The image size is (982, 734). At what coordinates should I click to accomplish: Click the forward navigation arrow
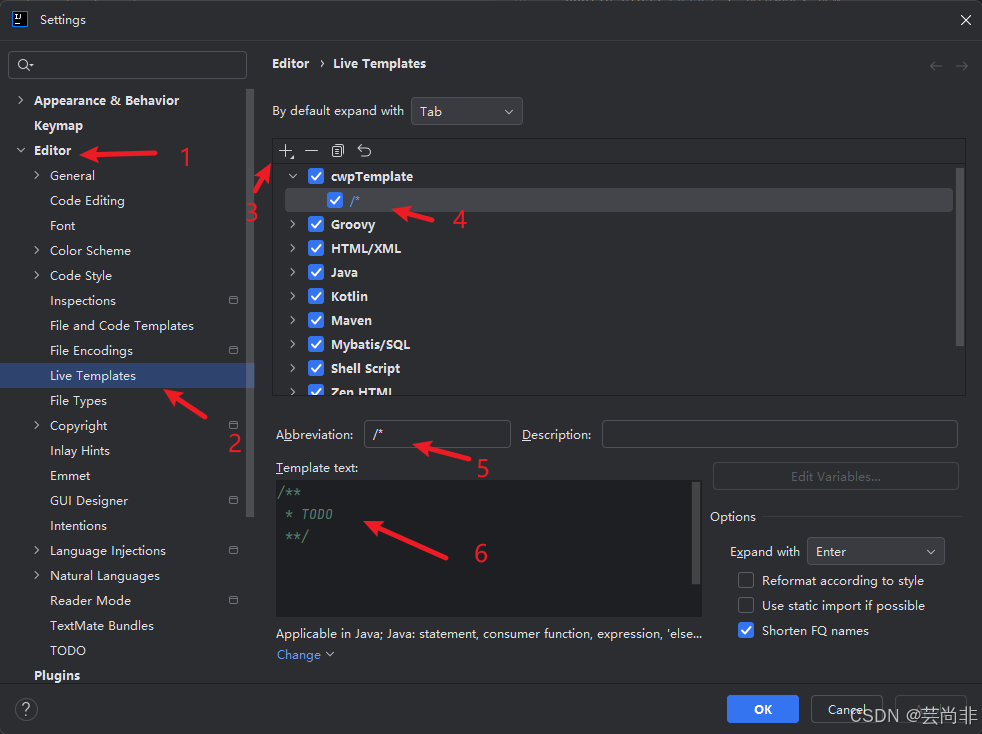coord(962,66)
